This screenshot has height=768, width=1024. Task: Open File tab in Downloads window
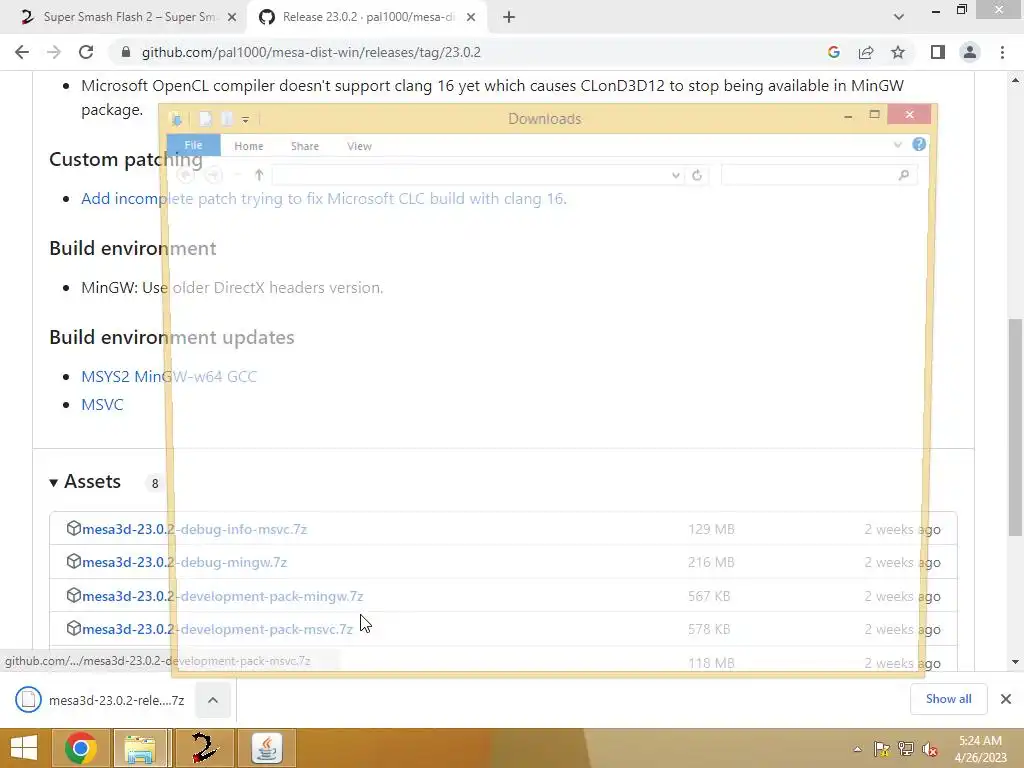tap(193, 145)
